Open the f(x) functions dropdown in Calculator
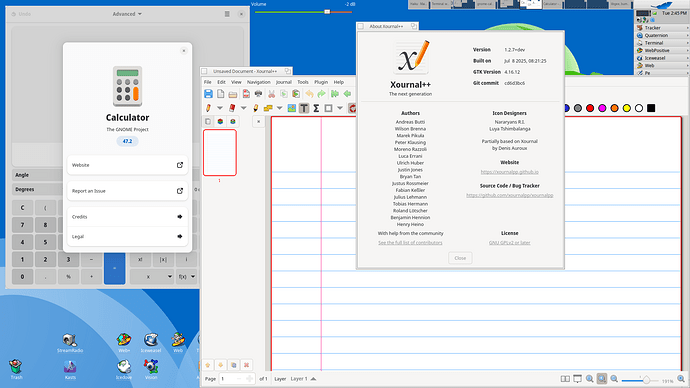The image size is (690, 388). (x=186, y=277)
